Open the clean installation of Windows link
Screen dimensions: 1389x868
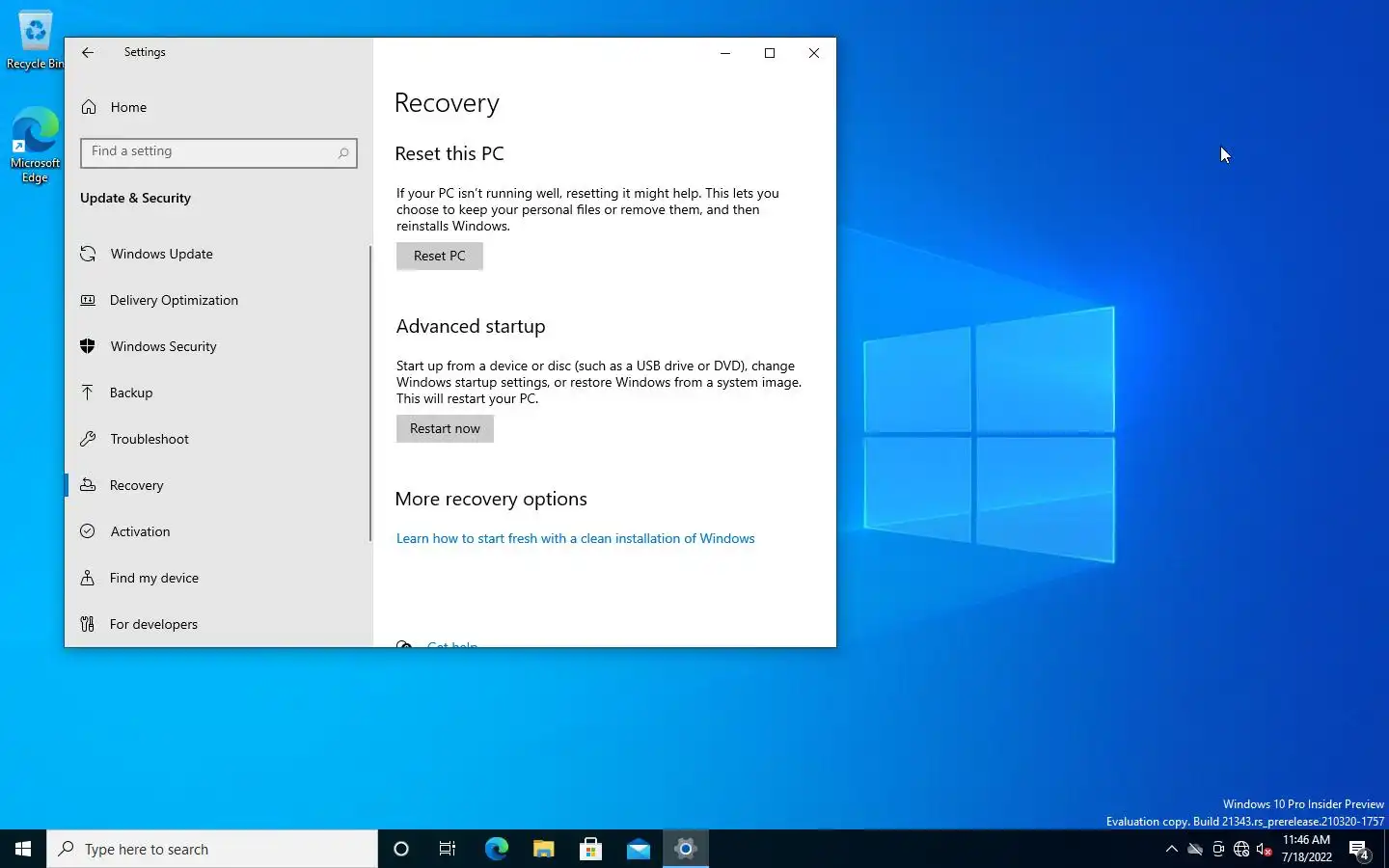576,539
